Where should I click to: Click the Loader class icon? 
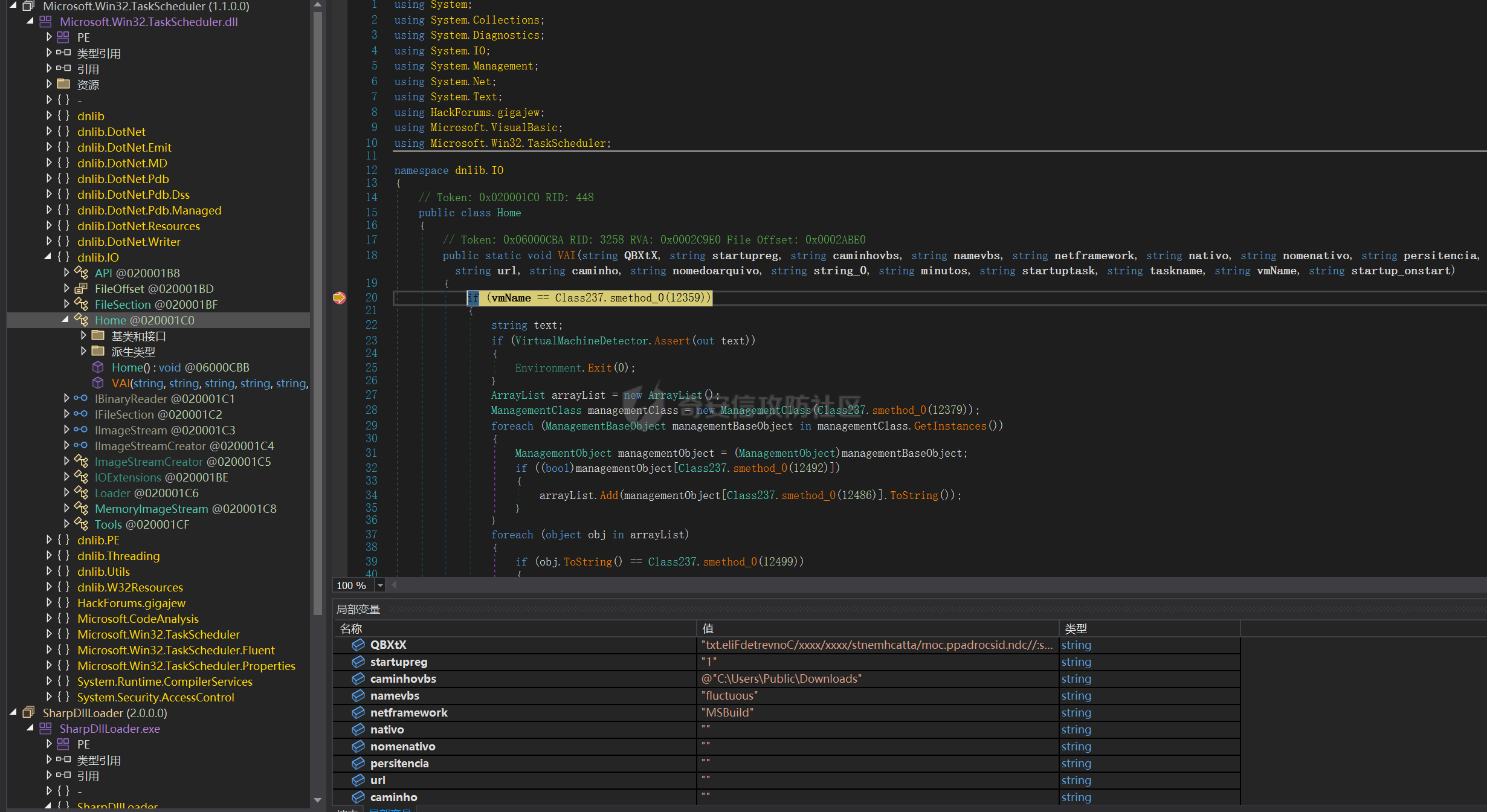point(82,493)
